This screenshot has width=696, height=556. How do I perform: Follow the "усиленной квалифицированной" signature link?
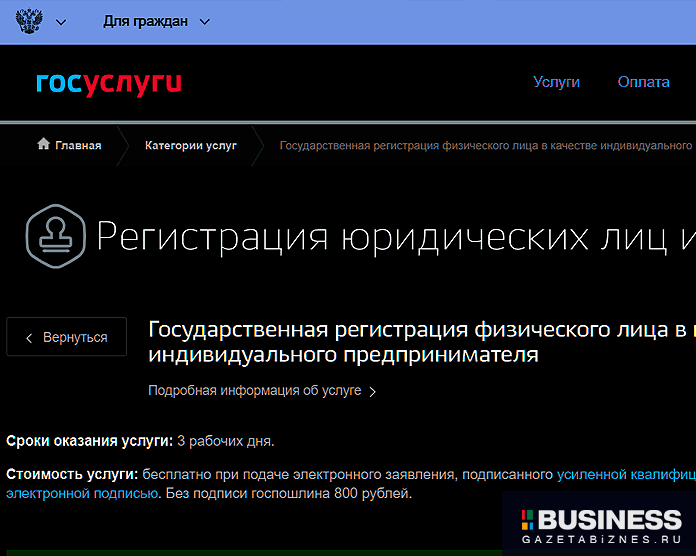(625, 474)
